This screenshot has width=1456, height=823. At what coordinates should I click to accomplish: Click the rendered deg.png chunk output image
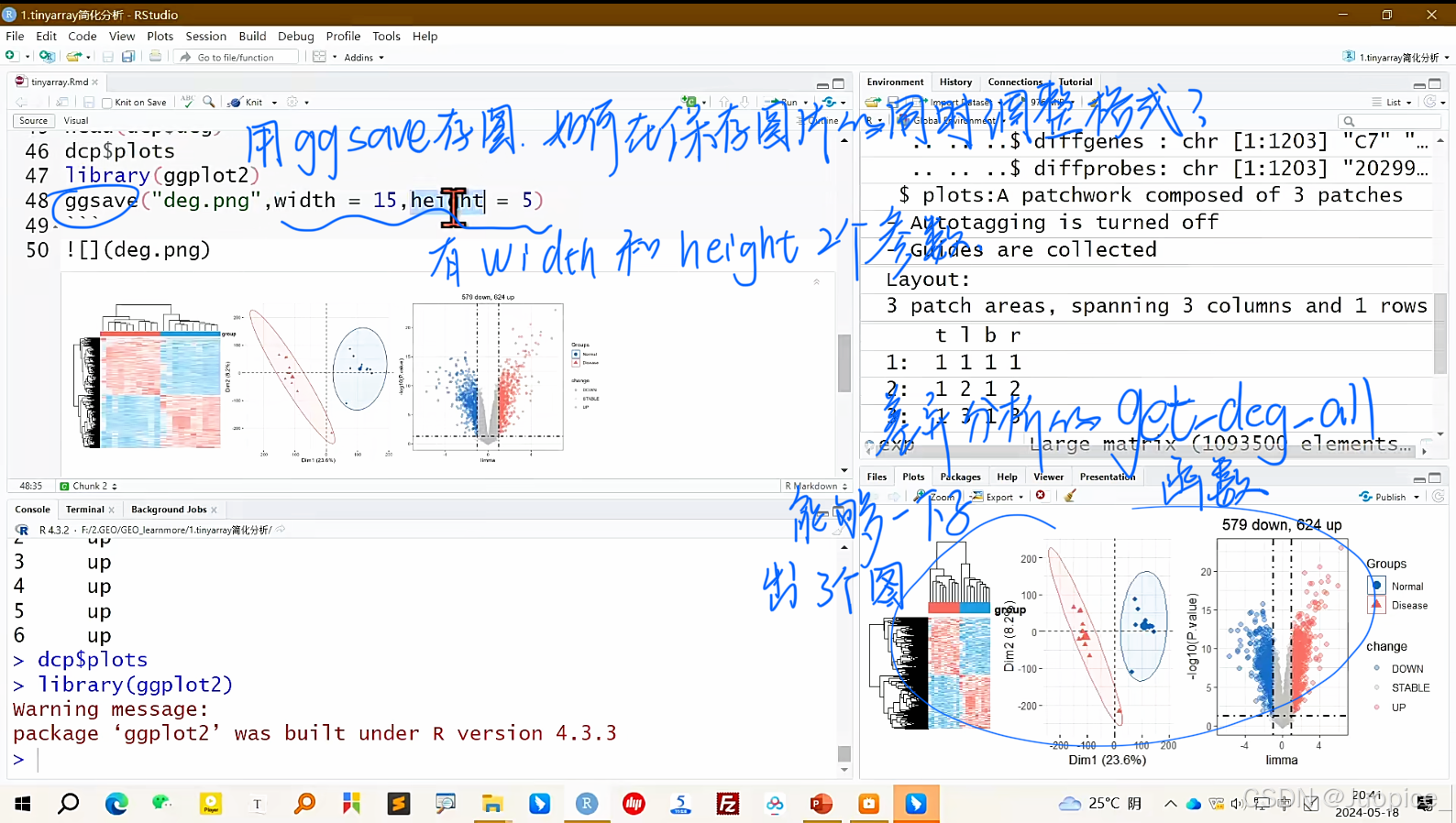pyautogui.click(x=339, y=377)
